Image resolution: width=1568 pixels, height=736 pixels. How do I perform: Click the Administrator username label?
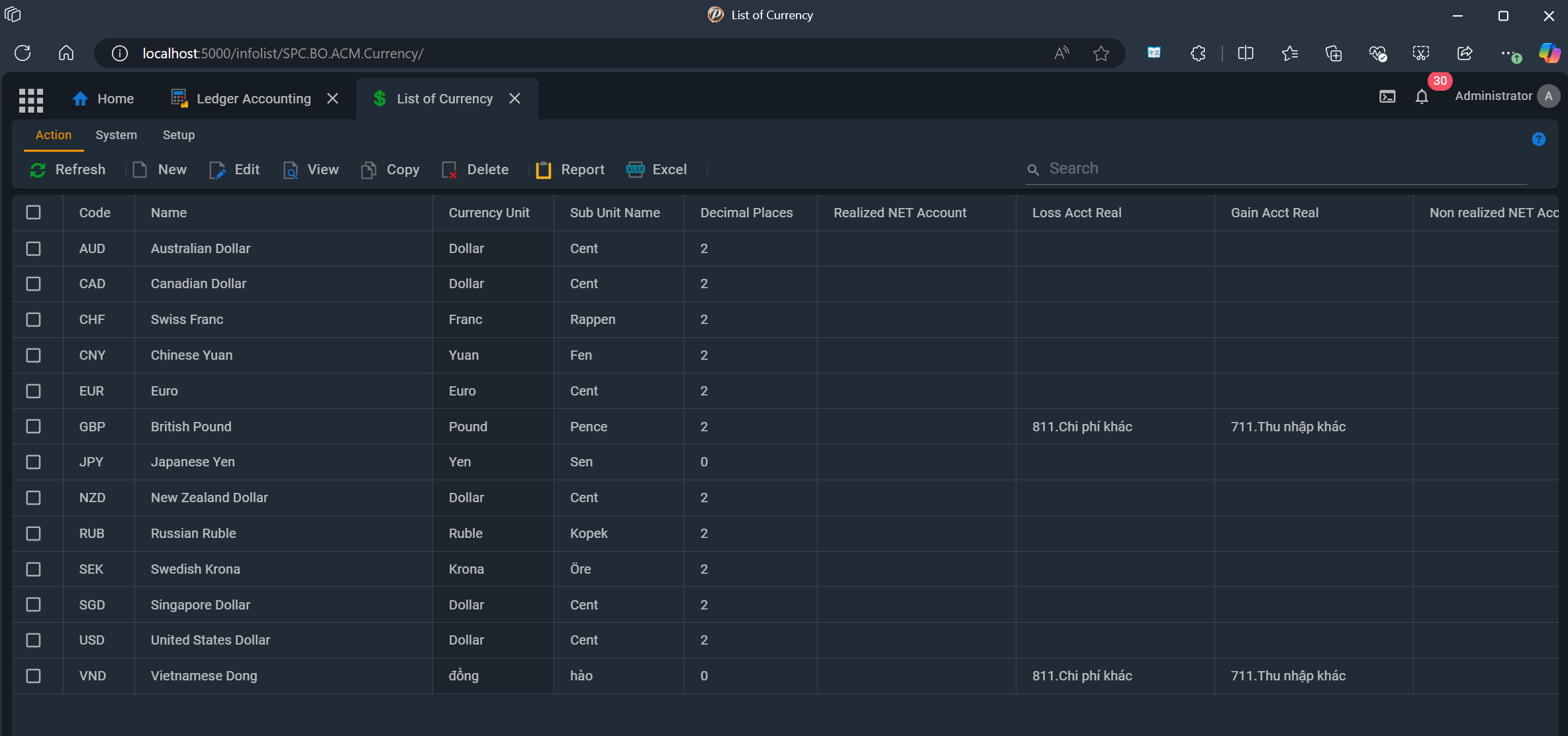pyautogui.click(x=1493, y=96)
